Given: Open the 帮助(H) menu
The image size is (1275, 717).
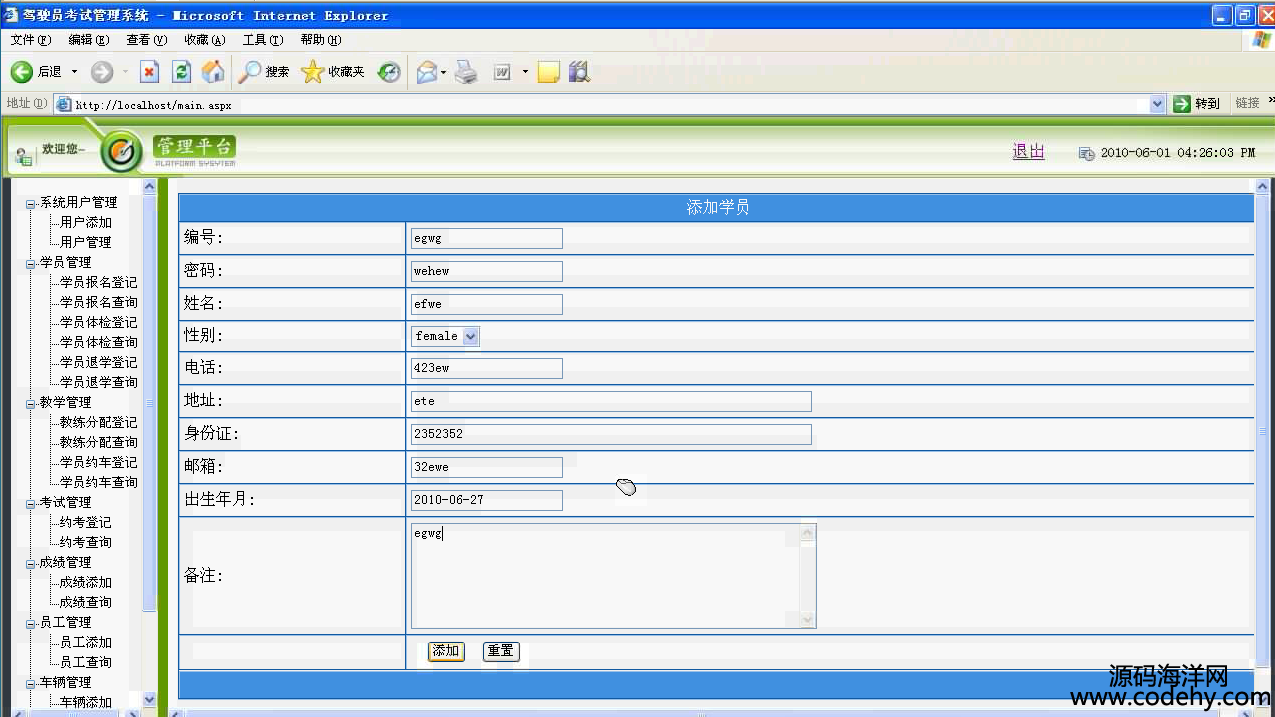Looking at the screenshot, I should (320, 40).
